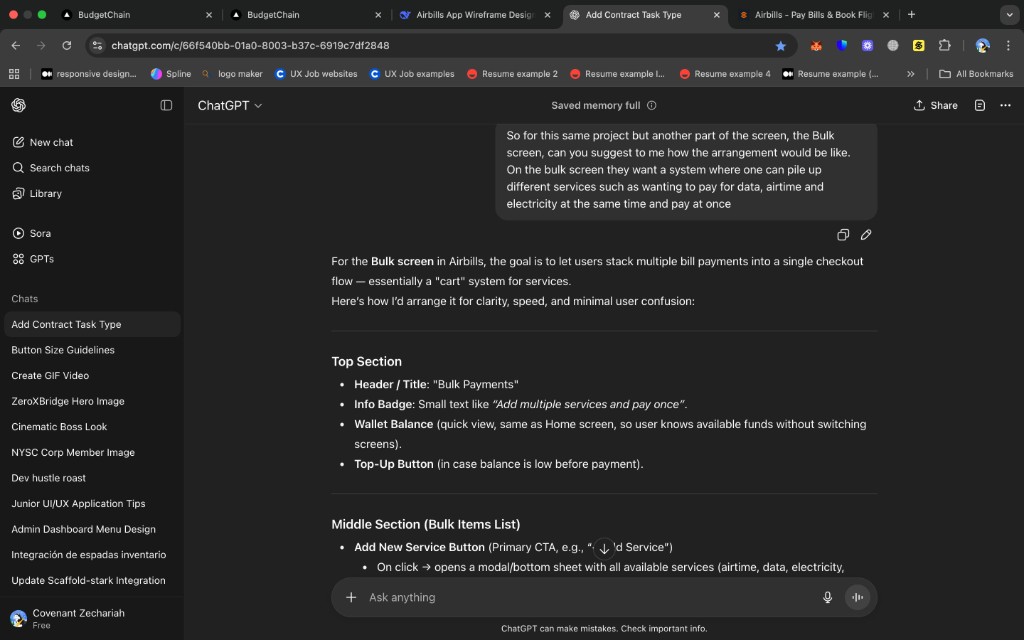
Task: Open the Spline bookmark
Action: coord(171,74)
